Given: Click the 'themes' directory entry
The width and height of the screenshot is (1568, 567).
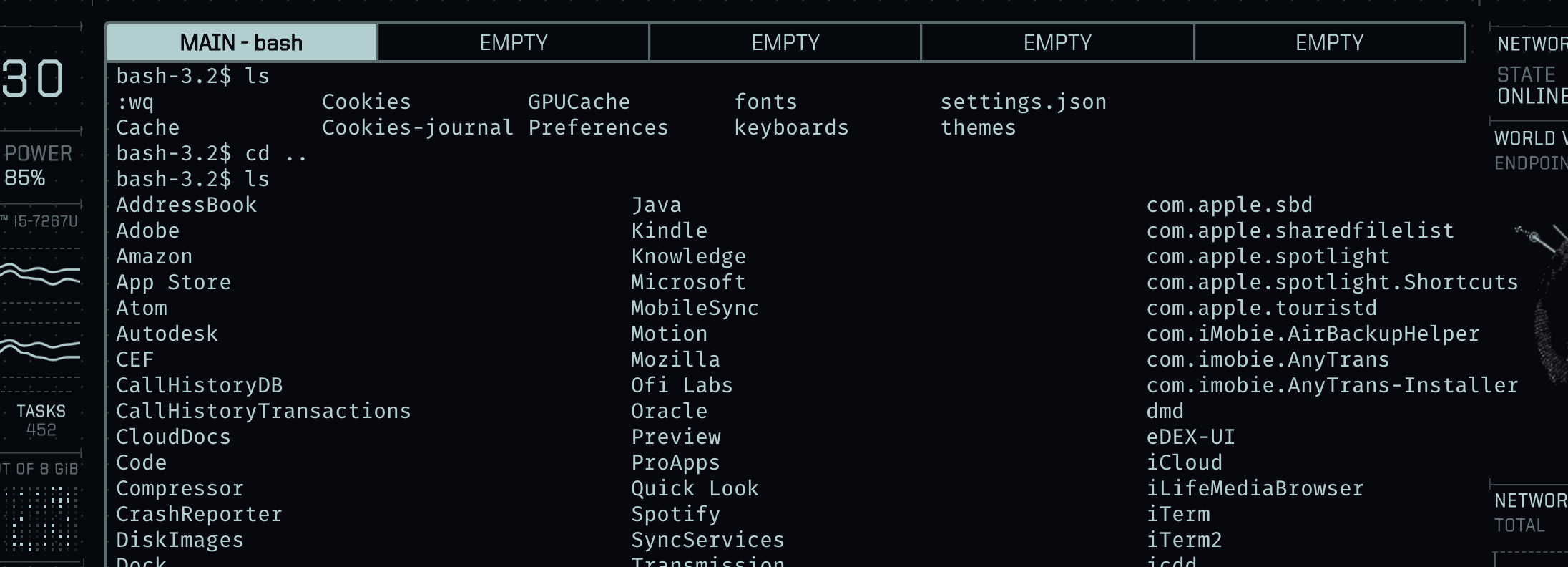Looking at the screenshot, I should tap(978, 127).
